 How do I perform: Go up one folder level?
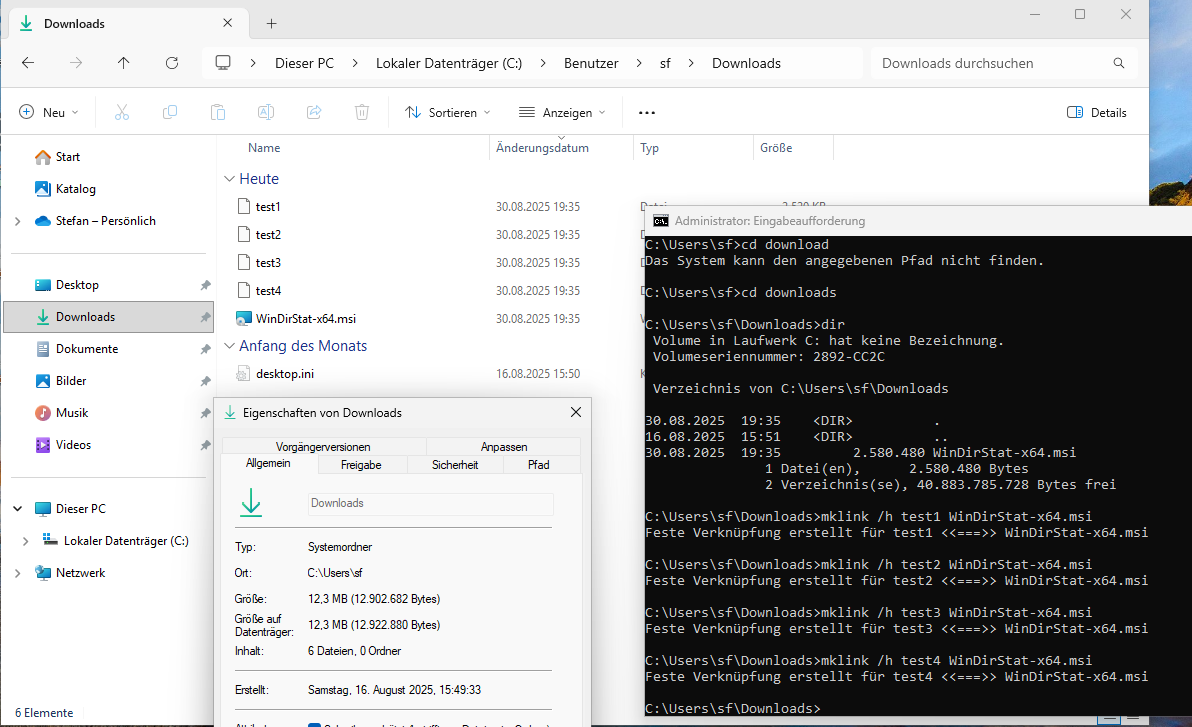pyautogui.click(x=123, y=63)
